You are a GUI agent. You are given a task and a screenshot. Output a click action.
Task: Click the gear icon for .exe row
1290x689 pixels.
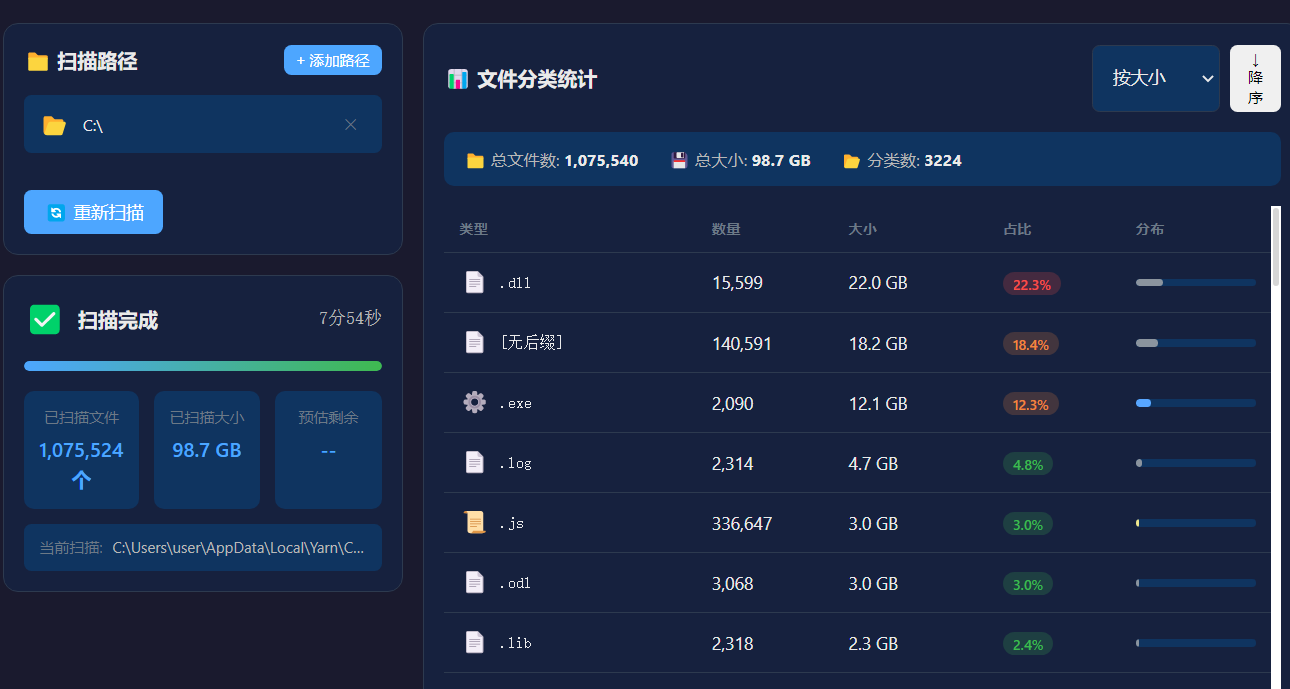coord(475,403)
